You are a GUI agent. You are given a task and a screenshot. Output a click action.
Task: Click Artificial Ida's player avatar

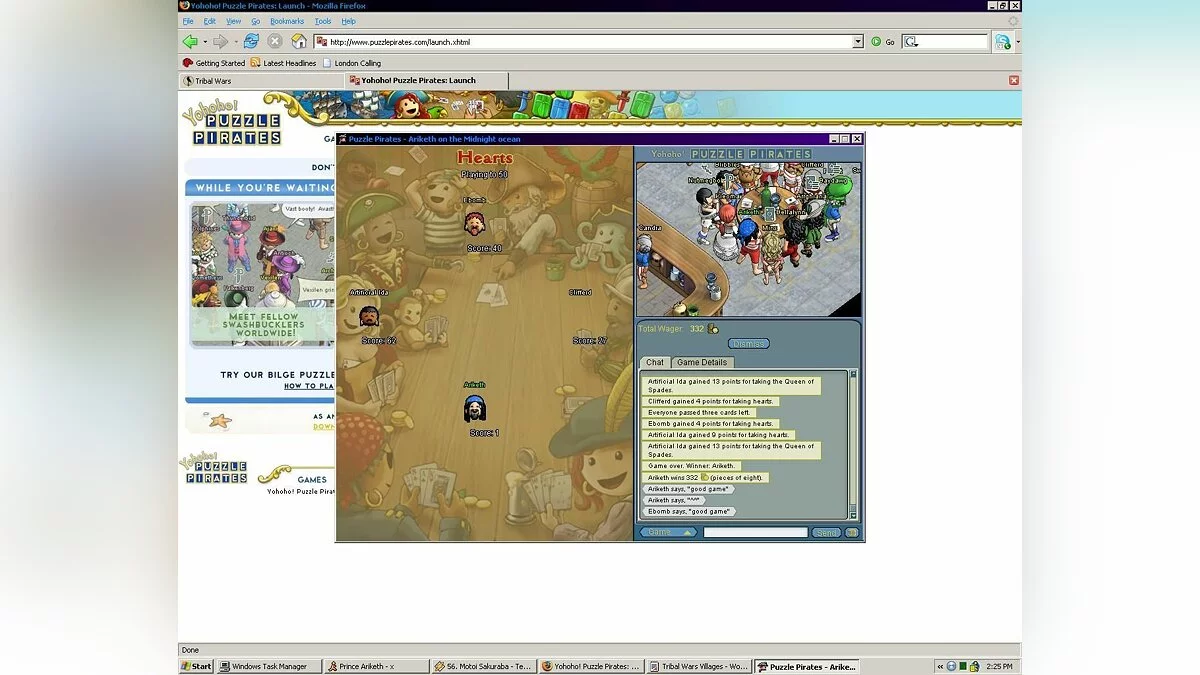pyautogui.click(x=369, y=317)
